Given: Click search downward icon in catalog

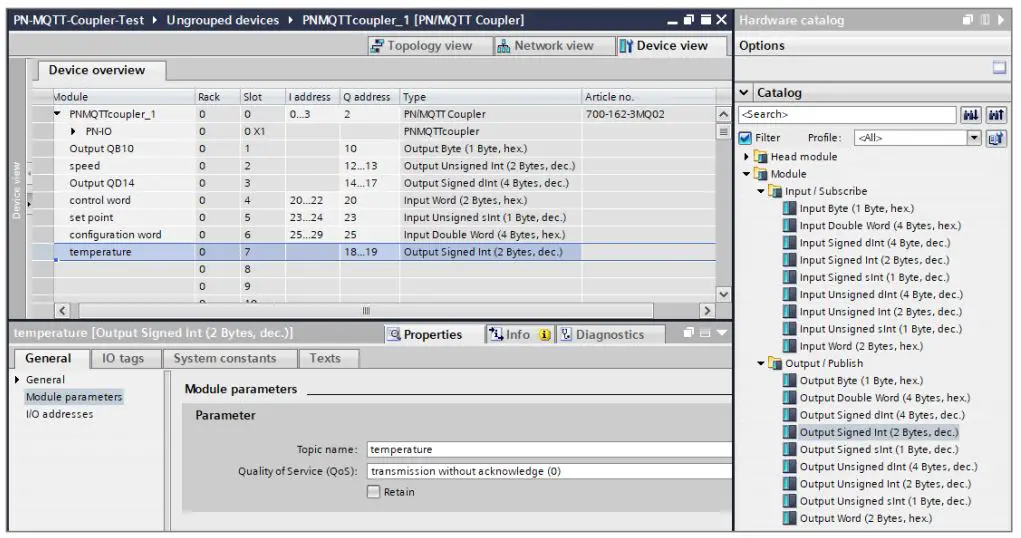Looking at the screenshot, I should tap(971, 115).
